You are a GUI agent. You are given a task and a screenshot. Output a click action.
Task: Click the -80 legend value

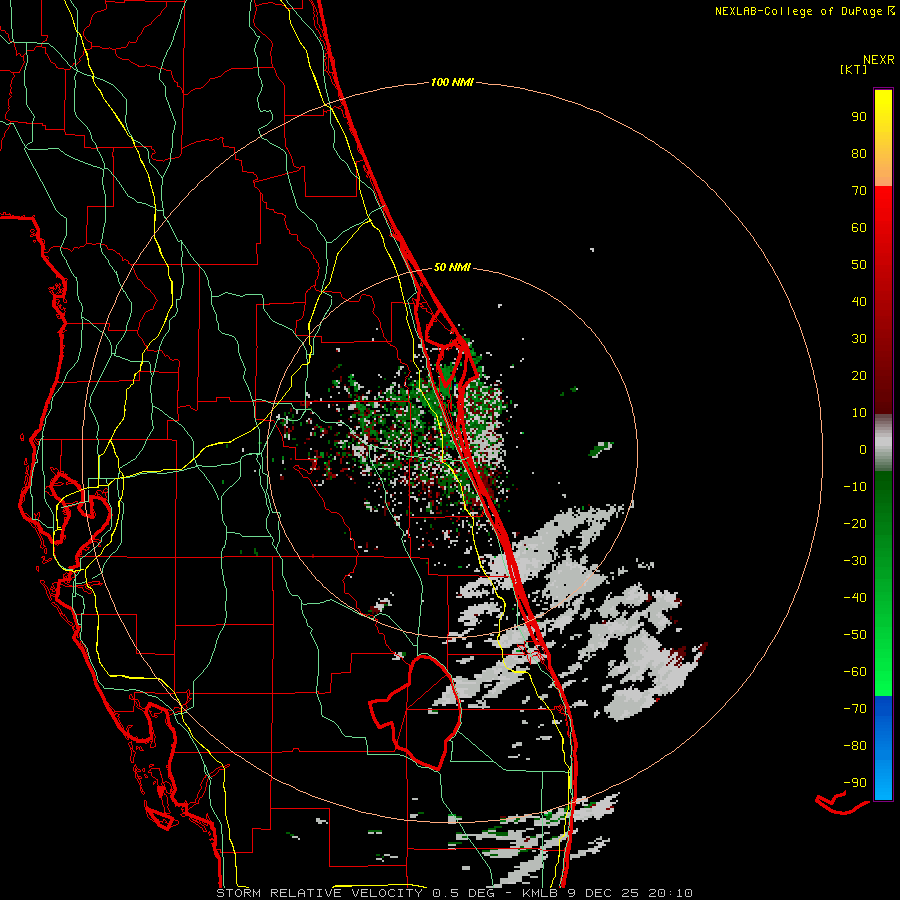(855, 746)
